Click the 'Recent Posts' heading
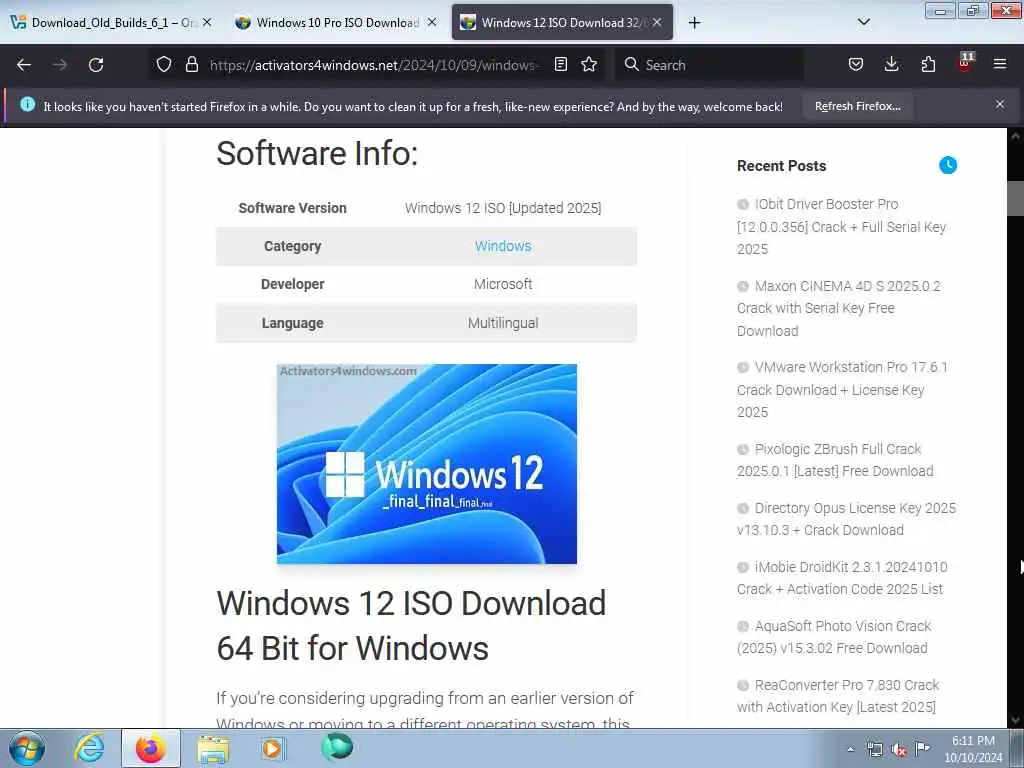This screenshot has height=768, width=1024. click(x=781, y=166)
